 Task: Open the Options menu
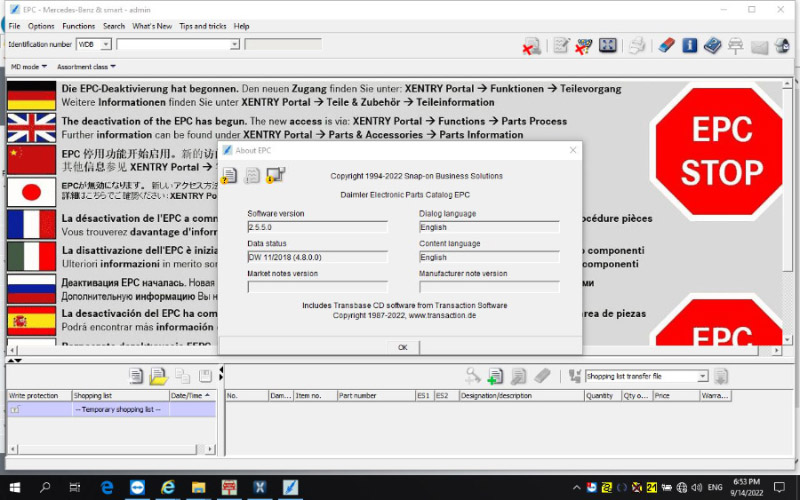tap(41, 26)
